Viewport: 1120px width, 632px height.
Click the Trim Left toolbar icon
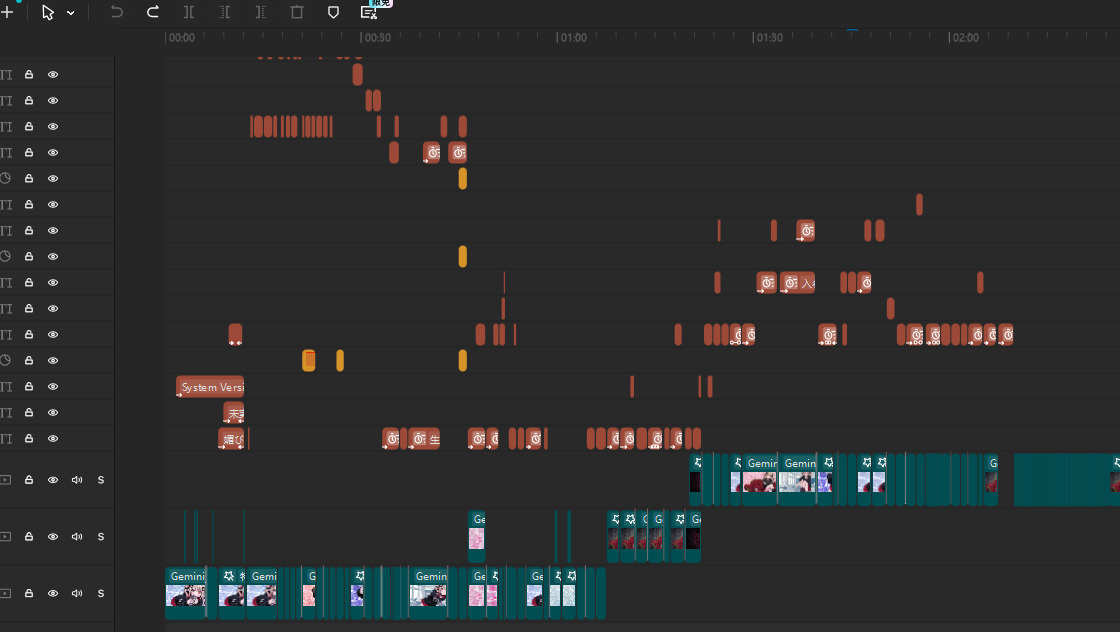[225, 12]
